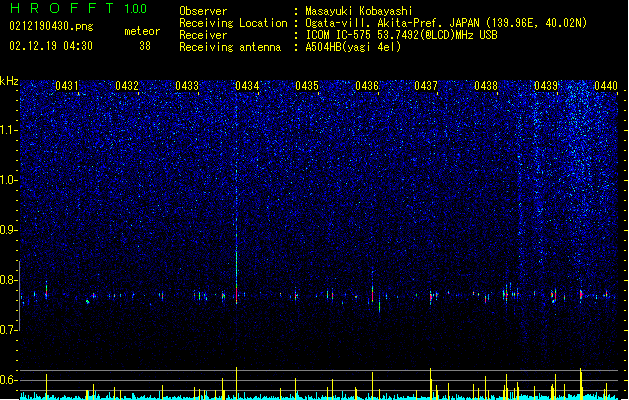Click the meteor count value 38
The height and width of the screenshot is (400, 629).
pos(145,46)
